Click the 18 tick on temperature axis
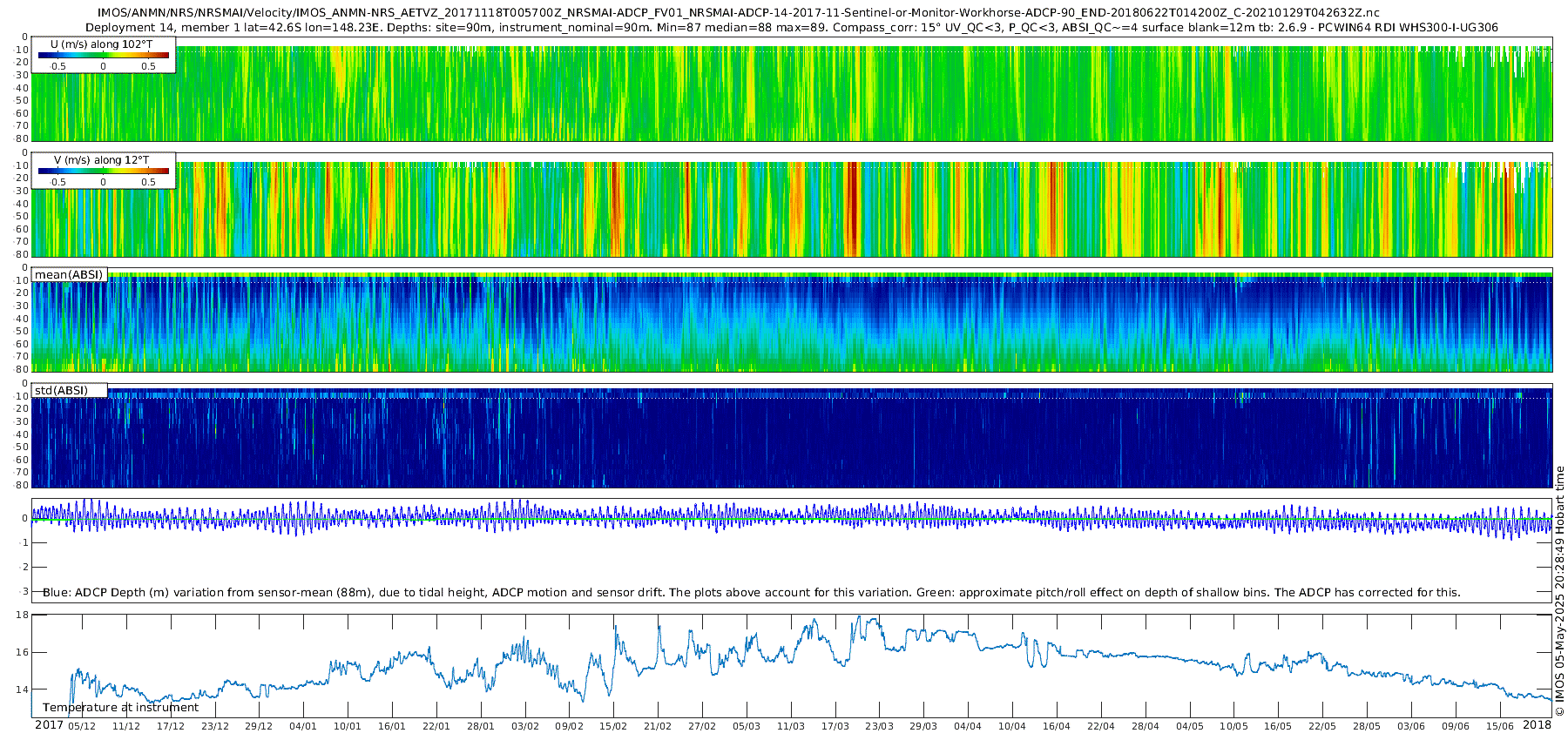Viewport: 1568px width, 740px height. coord(23,615)
